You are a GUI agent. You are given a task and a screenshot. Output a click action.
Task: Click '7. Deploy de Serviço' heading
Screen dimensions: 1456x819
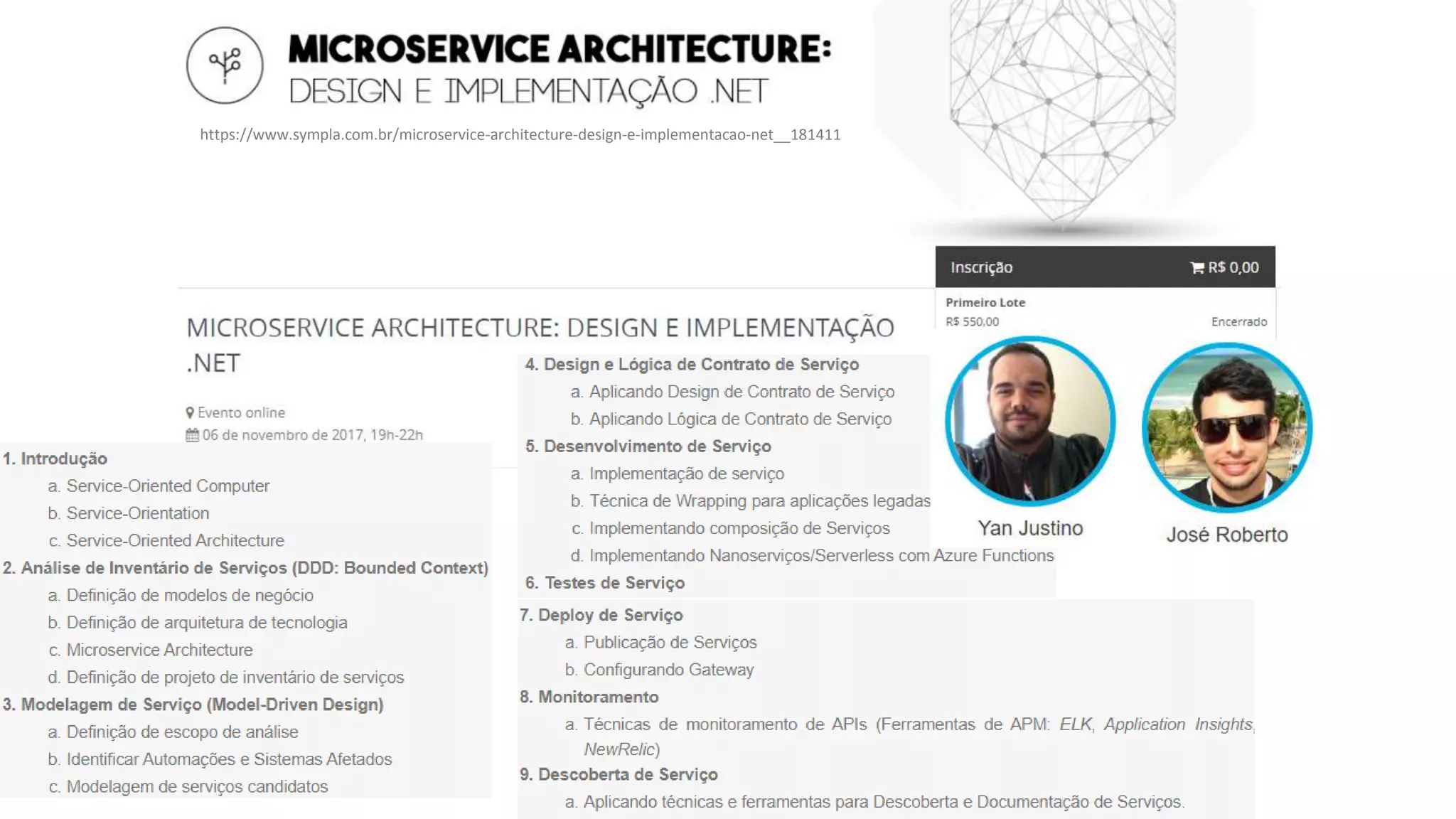[601, 615]
